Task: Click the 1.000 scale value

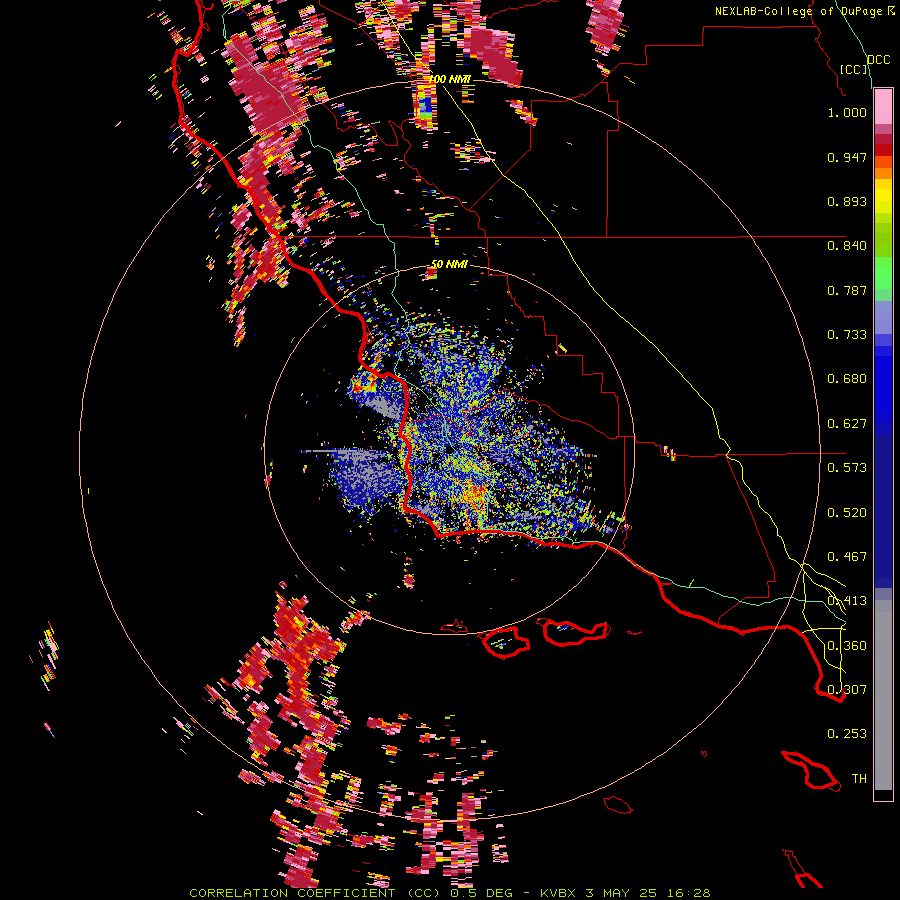Action: 847,113
